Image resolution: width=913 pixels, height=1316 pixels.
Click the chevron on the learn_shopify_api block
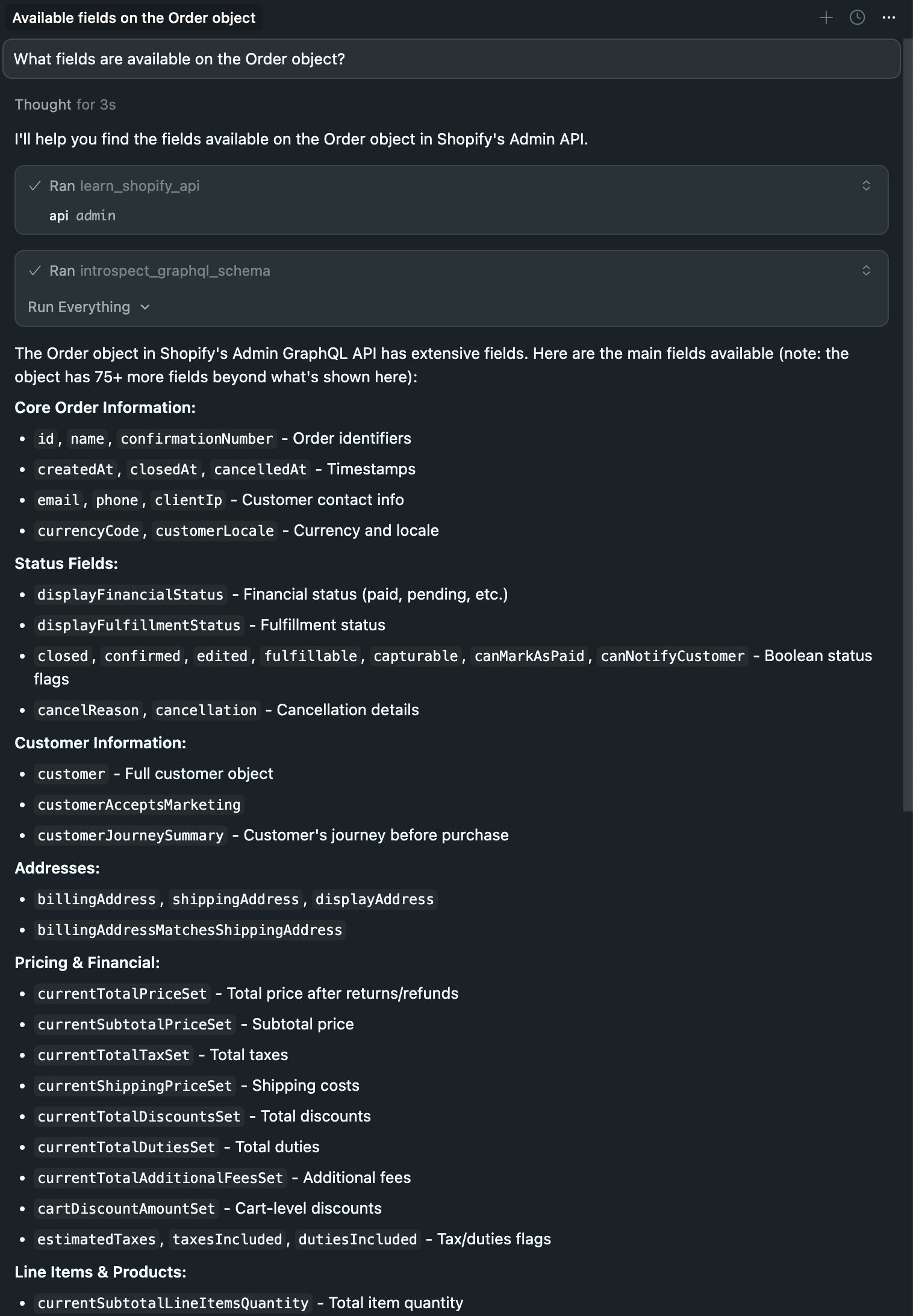[867, 186]
